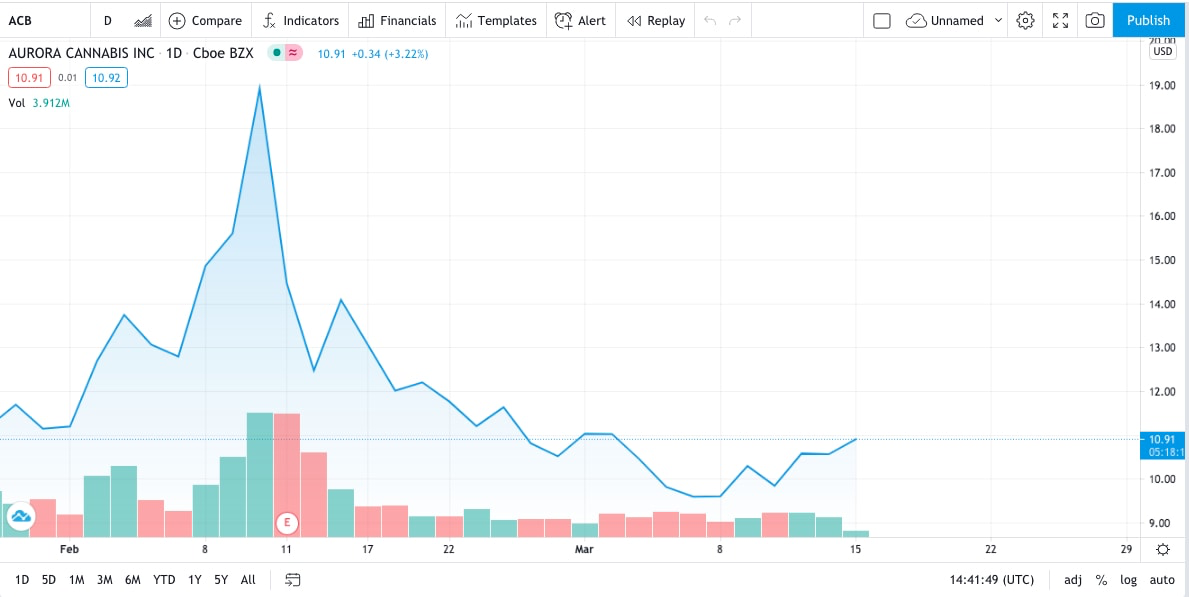Screen dimensions: 1189x597
Task: Toggle auto scale
Action: (x=1162, y=580)
